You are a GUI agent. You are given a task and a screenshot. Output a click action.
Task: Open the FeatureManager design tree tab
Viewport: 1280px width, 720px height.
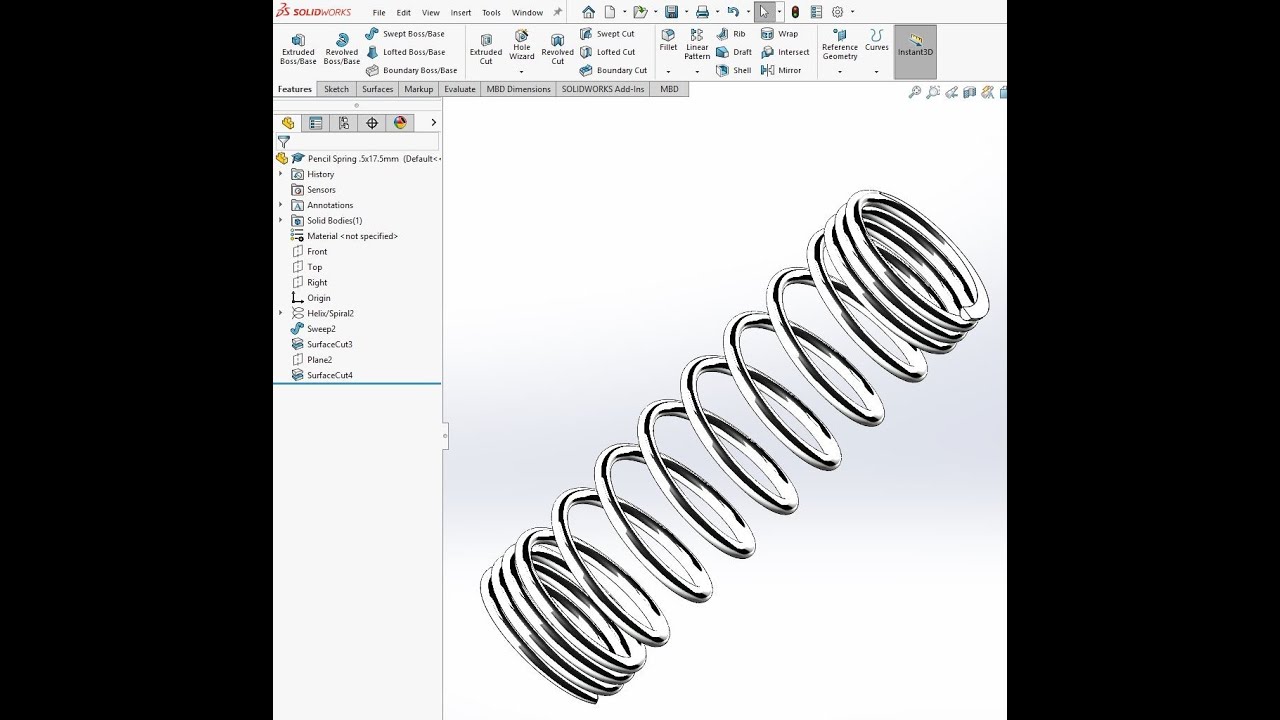288,123
